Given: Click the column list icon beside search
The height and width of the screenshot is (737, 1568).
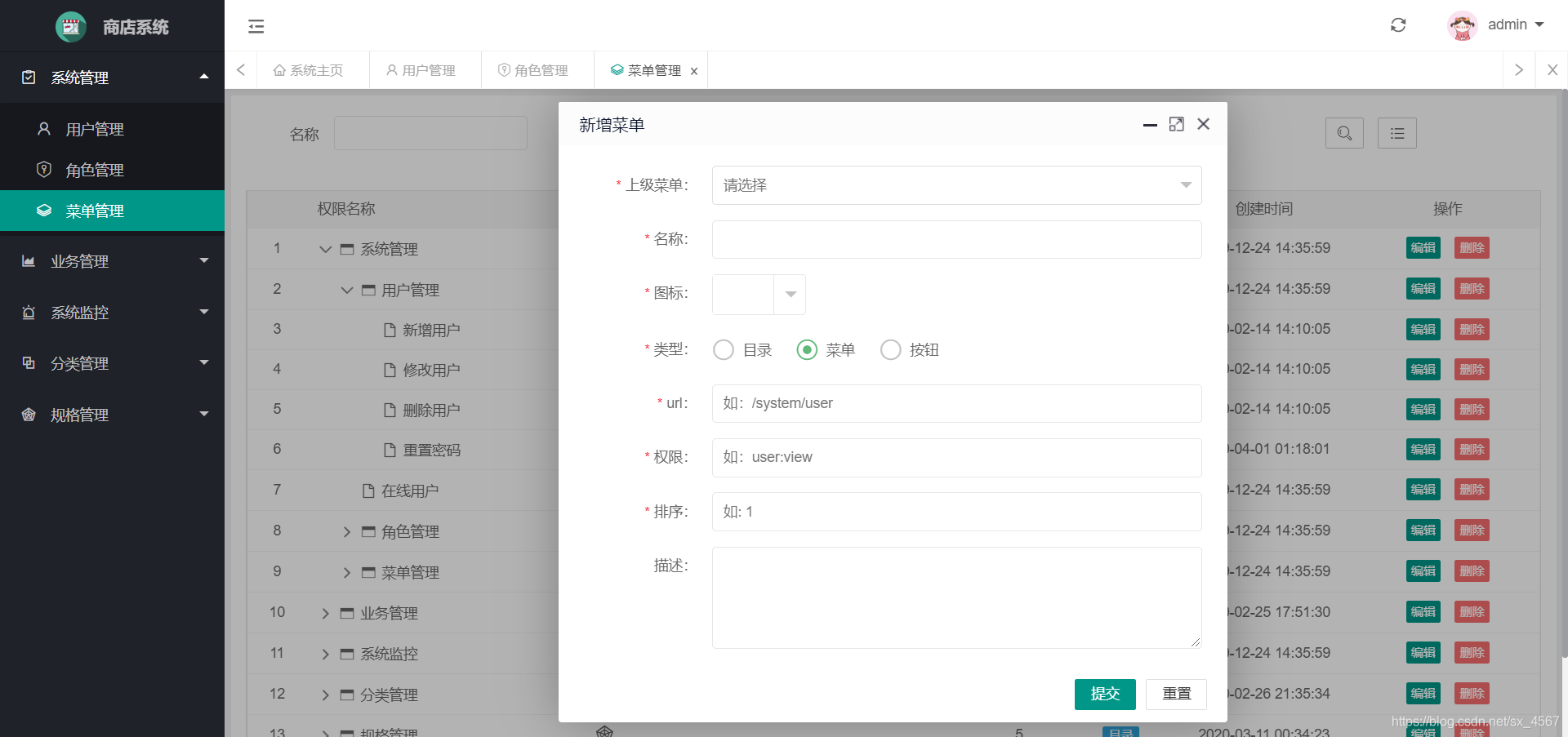Looking at the screenshot, I should pyautogui.click(x=1396, y=133).
